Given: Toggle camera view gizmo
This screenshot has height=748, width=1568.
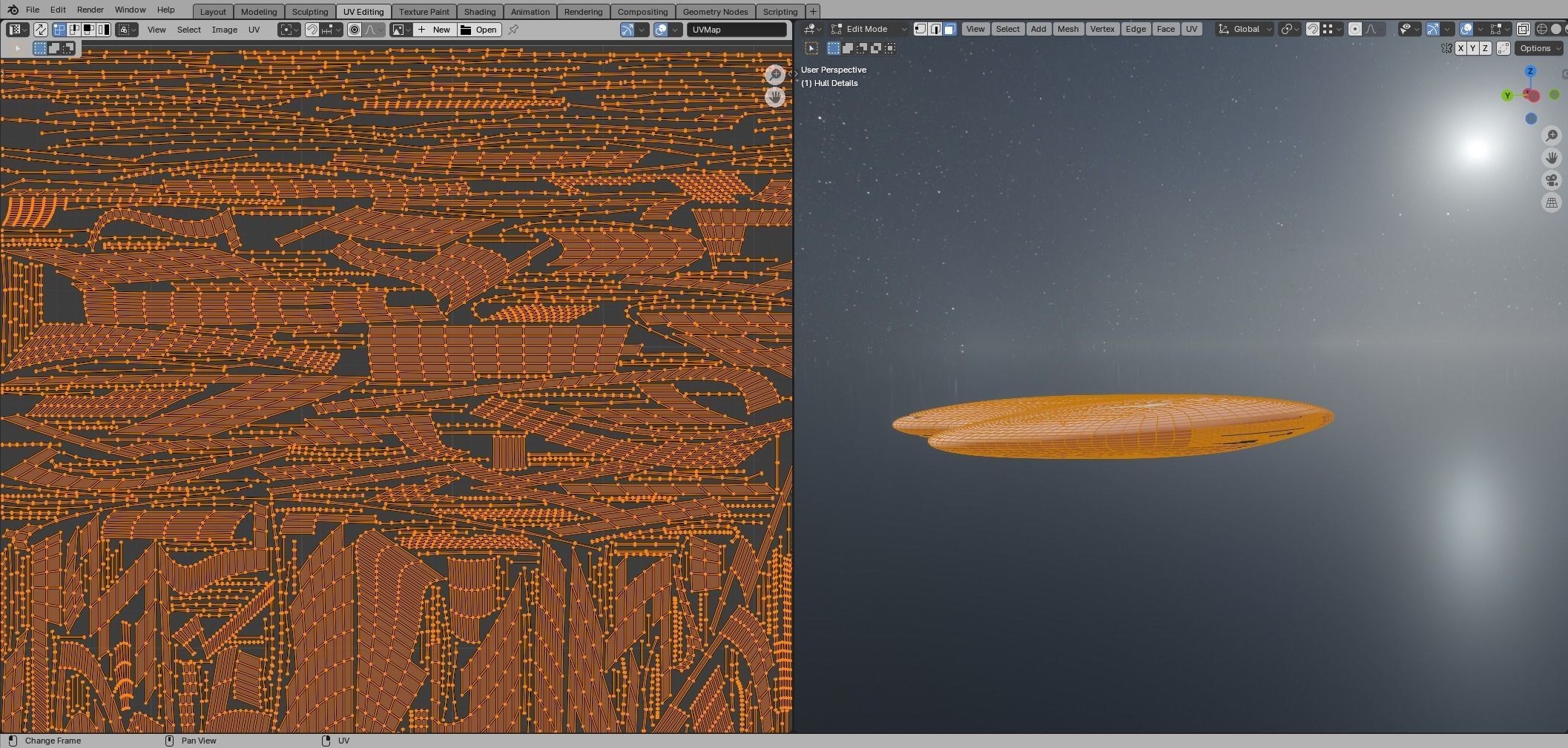Looking at the screenshot, I should (1552, 180).
